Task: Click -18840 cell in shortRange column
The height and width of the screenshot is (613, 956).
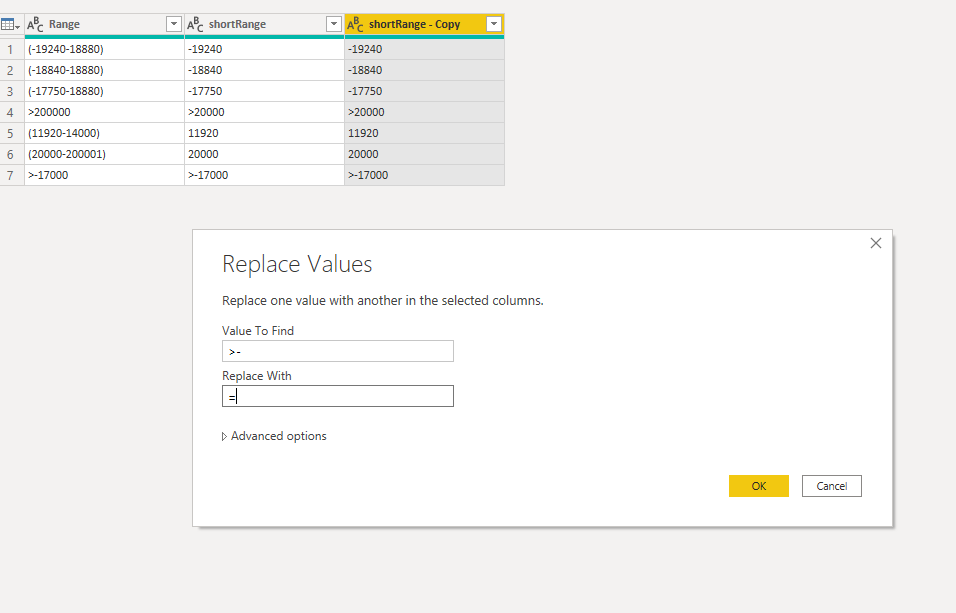Action: [x=264, y=70]
